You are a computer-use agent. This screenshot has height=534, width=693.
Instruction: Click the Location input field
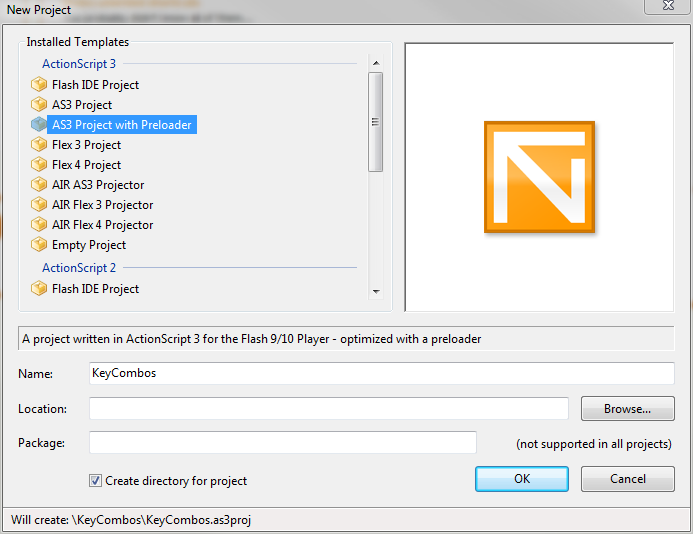329,408
